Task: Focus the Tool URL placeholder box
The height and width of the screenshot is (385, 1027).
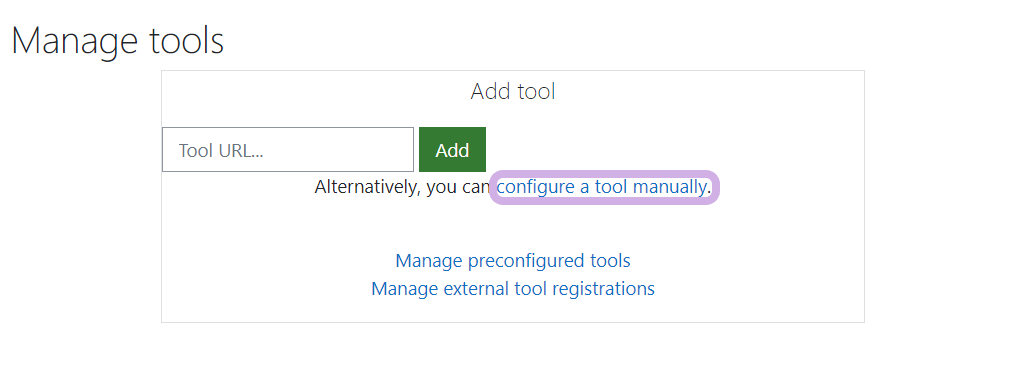Action: (x=288, y=150)
